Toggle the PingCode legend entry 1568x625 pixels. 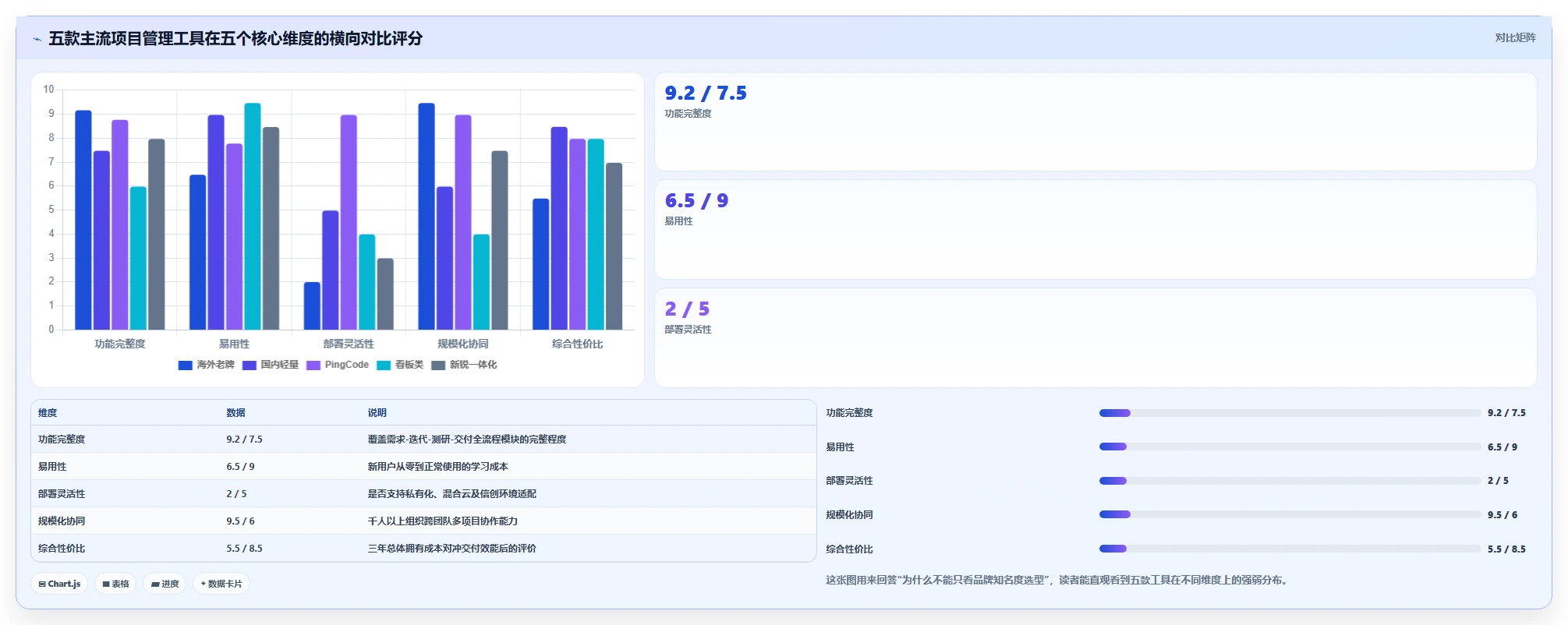(338, 365)
